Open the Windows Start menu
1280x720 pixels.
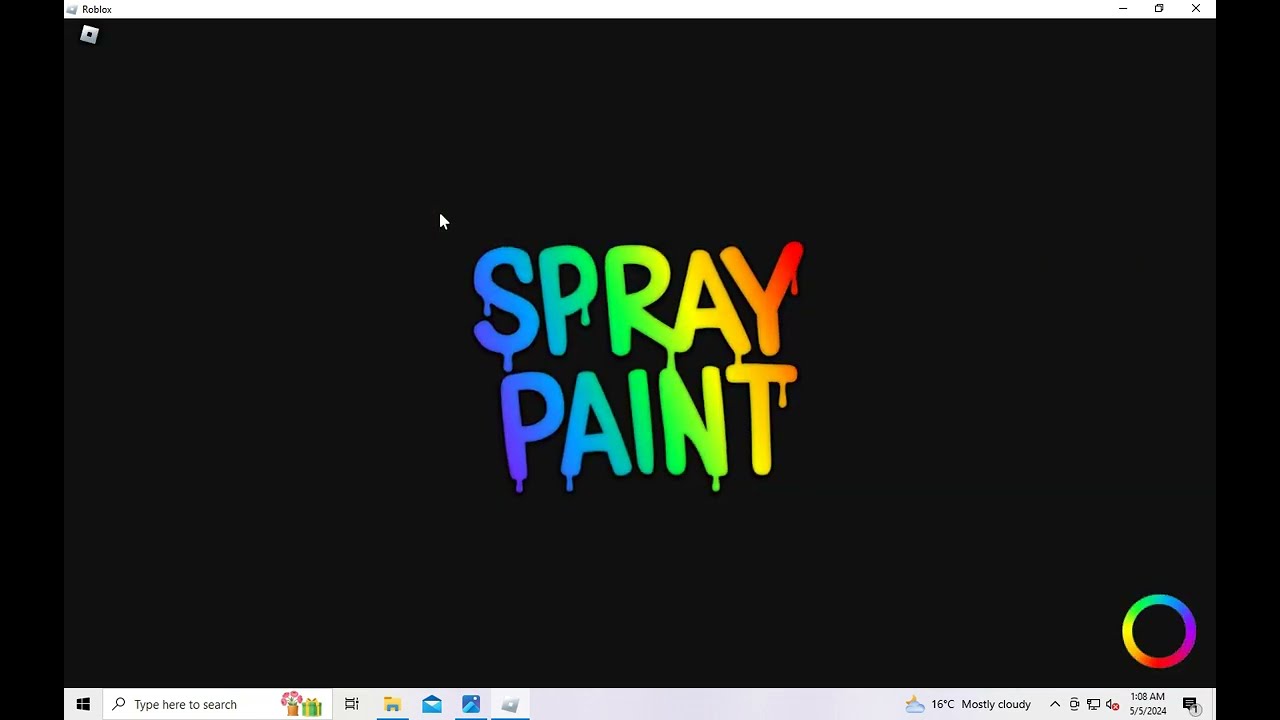[x=84, y=704]
